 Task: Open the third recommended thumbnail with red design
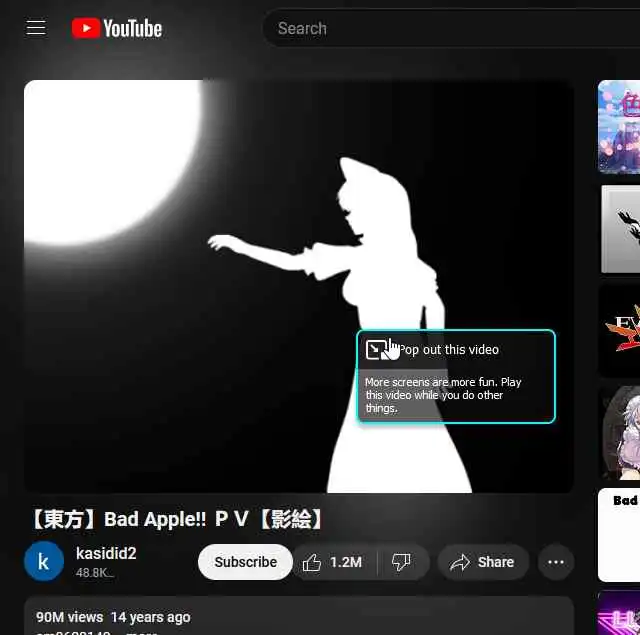point(620,330)
